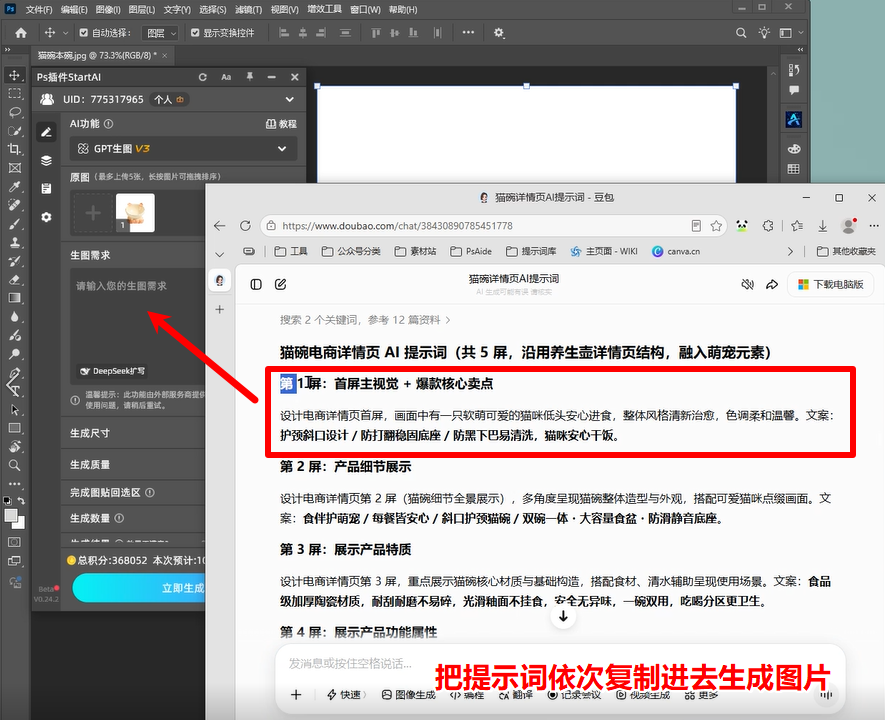Select the Spot Healing Brush tool
Image resolution: width=885 pixels, height=720 pixels.
pos(15,205)
